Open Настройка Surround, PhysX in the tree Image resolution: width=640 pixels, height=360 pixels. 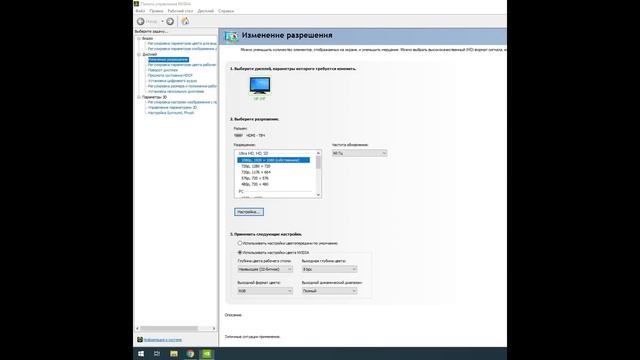tap(171, 113)
